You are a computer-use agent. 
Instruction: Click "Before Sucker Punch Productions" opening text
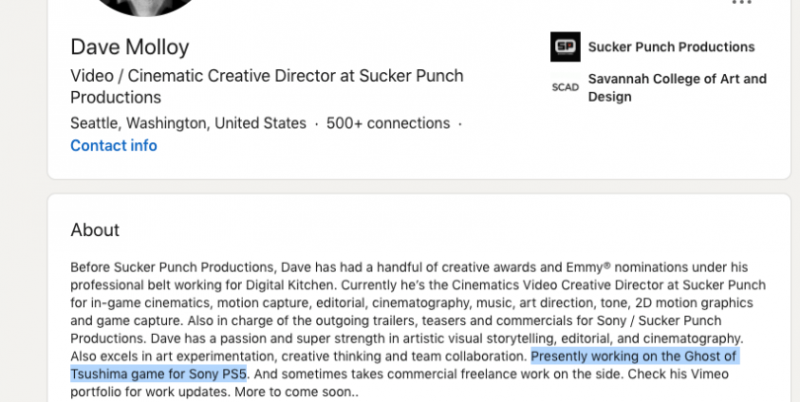(x=171, y=268)
